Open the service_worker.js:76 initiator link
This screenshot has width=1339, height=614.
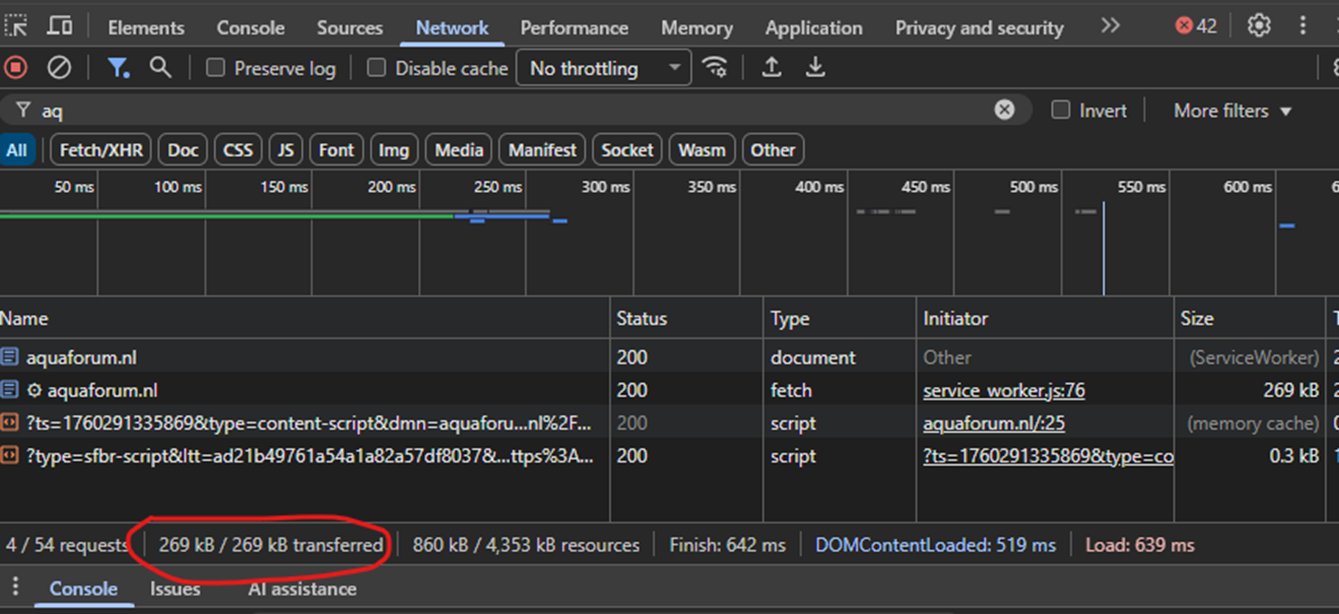click(x=1003, y=391)
